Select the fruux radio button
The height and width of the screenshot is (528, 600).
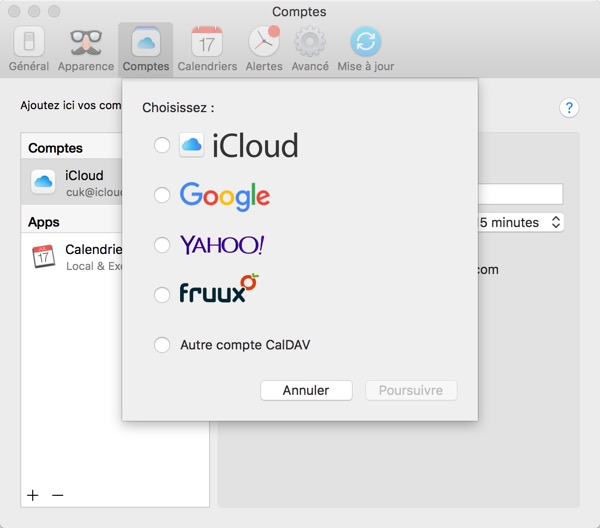click(x=162, y=295)
